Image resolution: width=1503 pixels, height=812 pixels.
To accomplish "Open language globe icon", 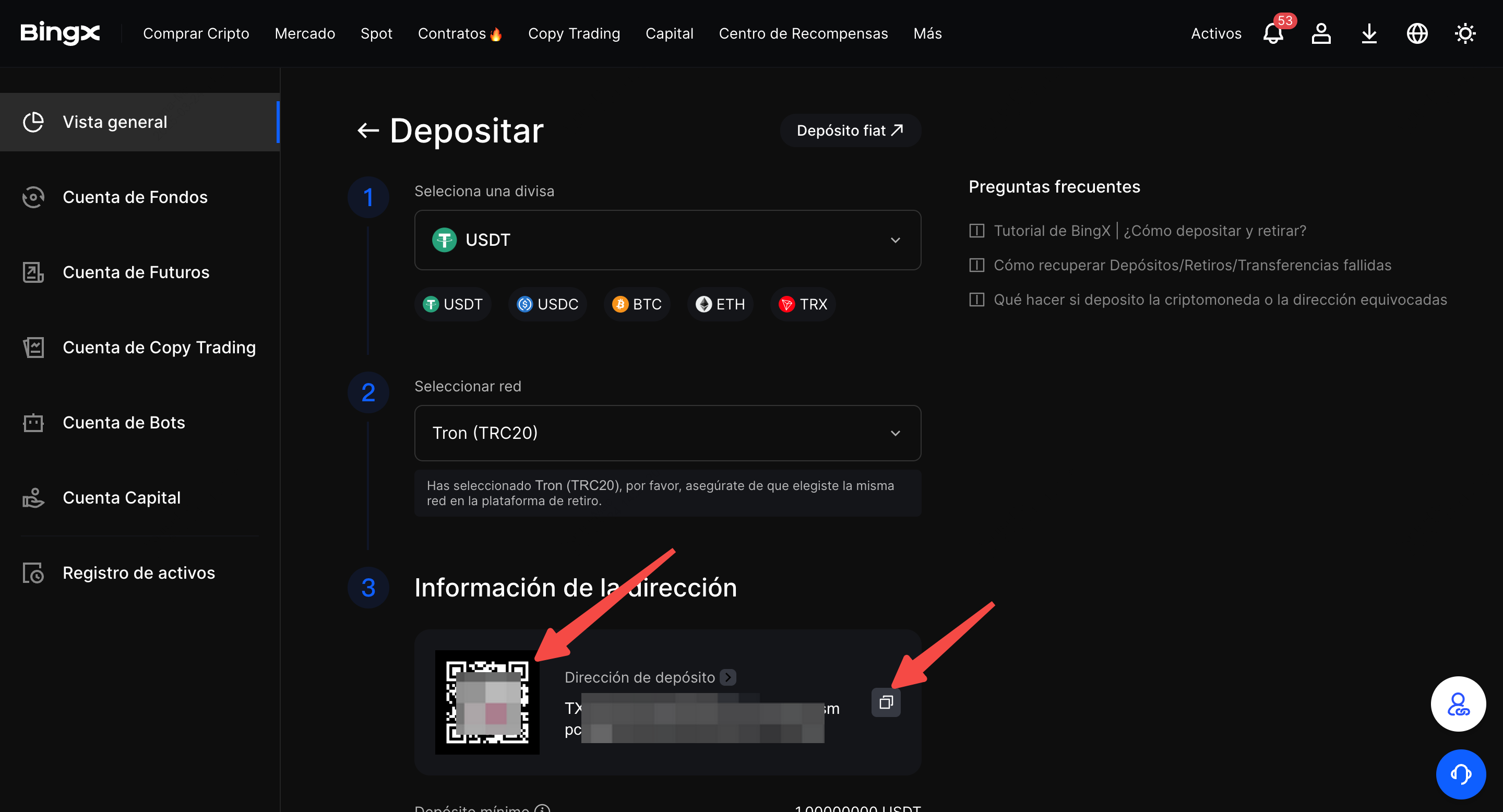I will tap(1417, 34).
